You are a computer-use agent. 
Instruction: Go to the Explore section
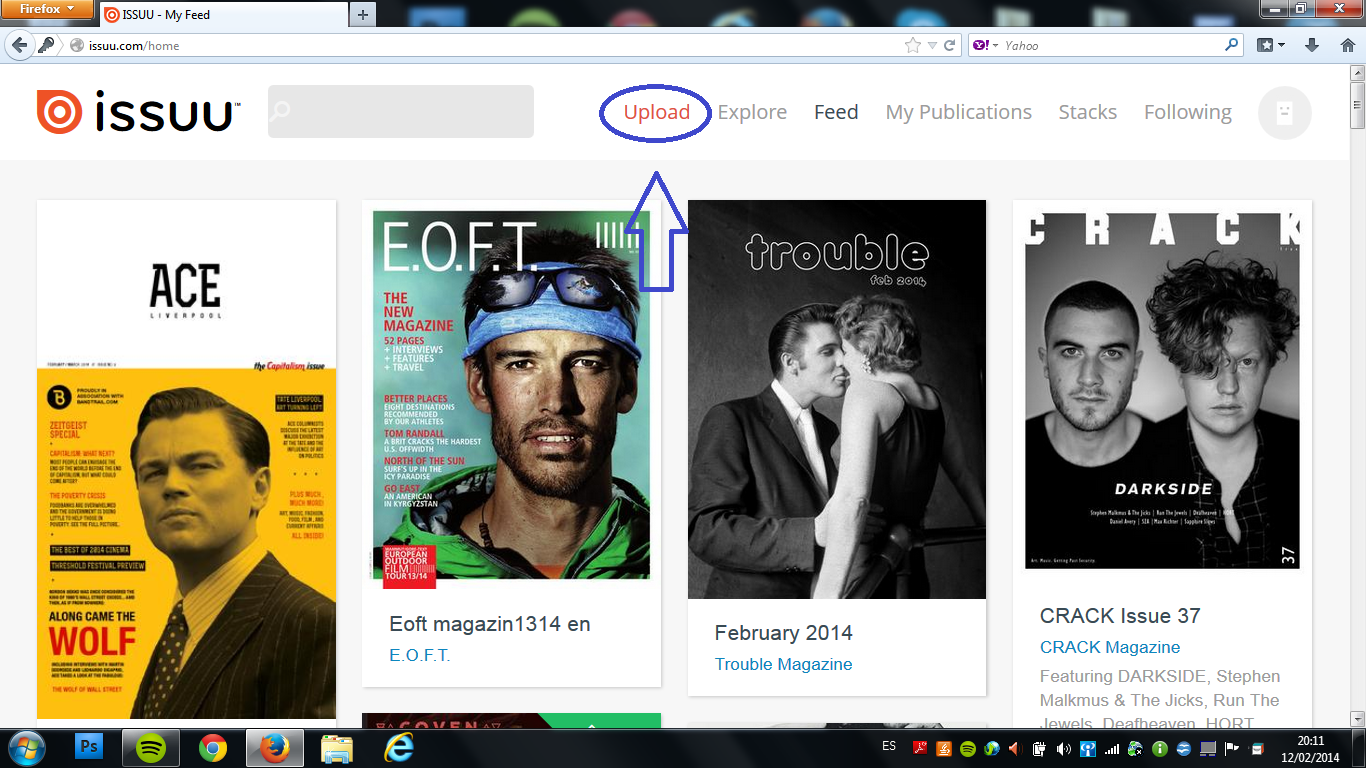pyautogui.click(x=752, y=112)
